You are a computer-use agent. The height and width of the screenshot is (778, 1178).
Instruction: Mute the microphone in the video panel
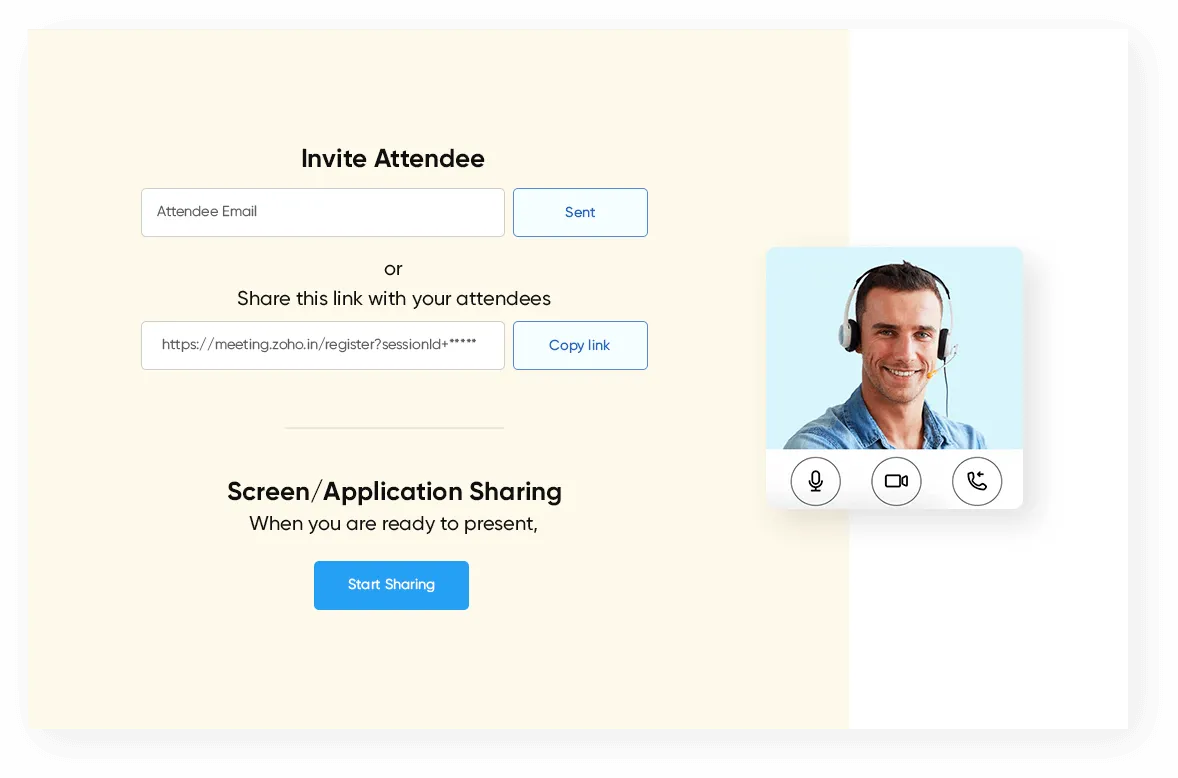coord(815,481)
